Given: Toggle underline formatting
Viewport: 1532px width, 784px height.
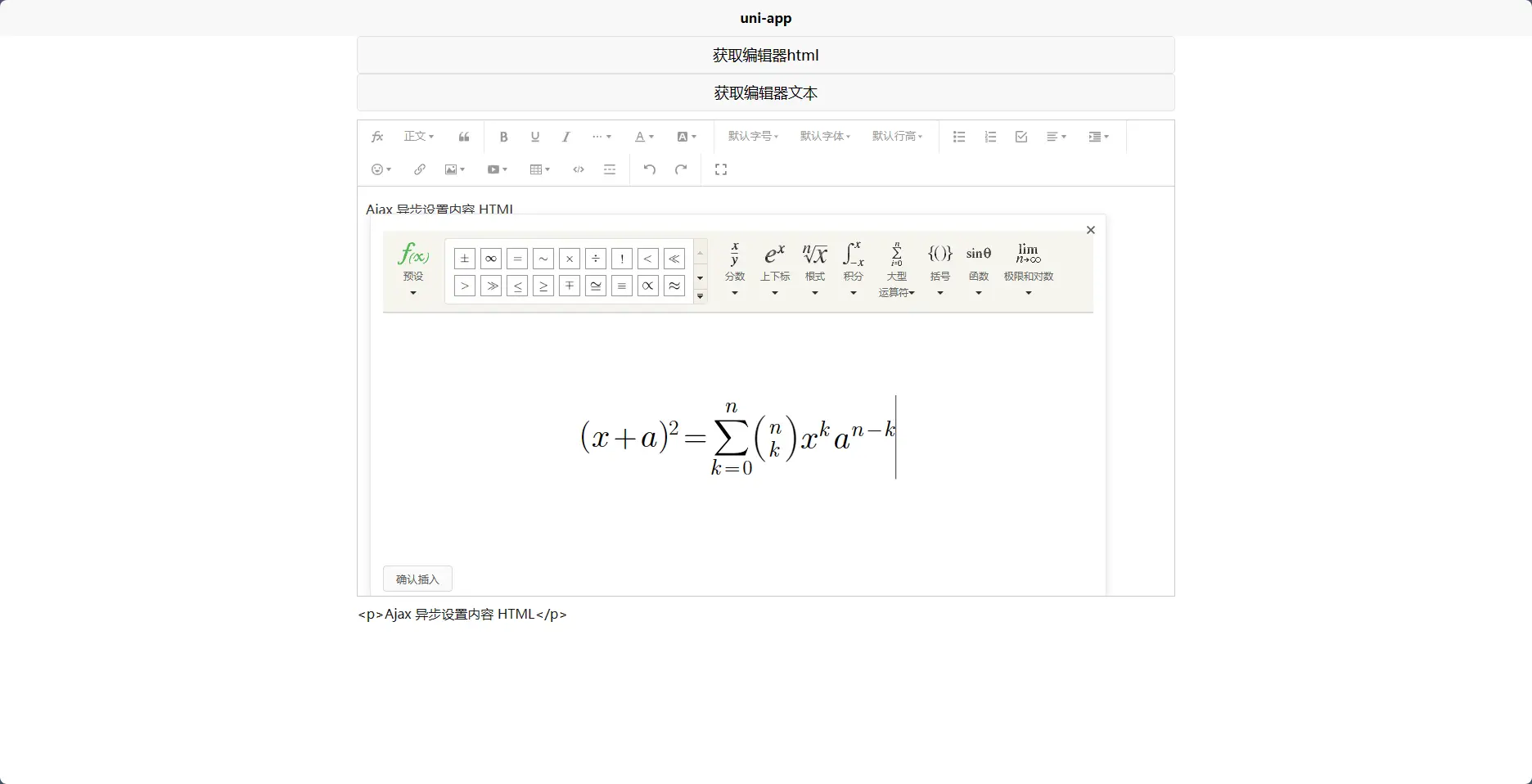Looking at the screenshot, I should pos(535,137).
